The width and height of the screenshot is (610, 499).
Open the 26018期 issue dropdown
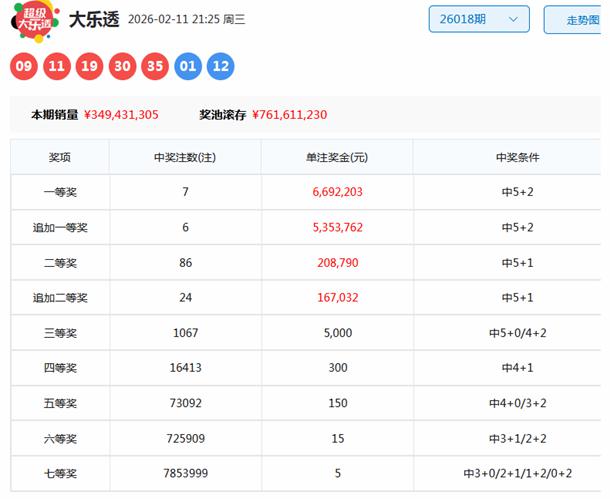point(479,19)
